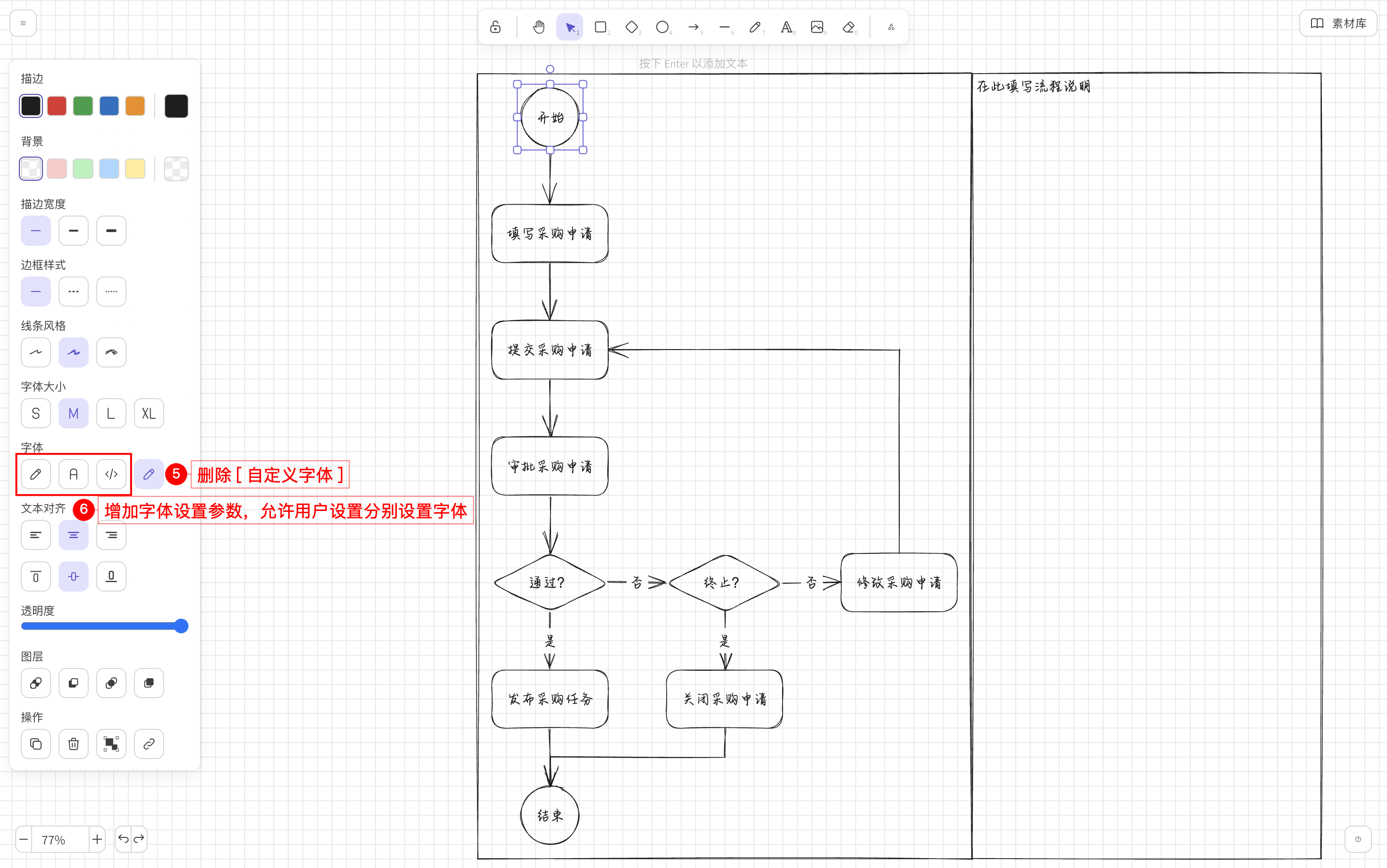Select the Hand pan tool
The image size is (1387, 868).
(x=538, y=27)
